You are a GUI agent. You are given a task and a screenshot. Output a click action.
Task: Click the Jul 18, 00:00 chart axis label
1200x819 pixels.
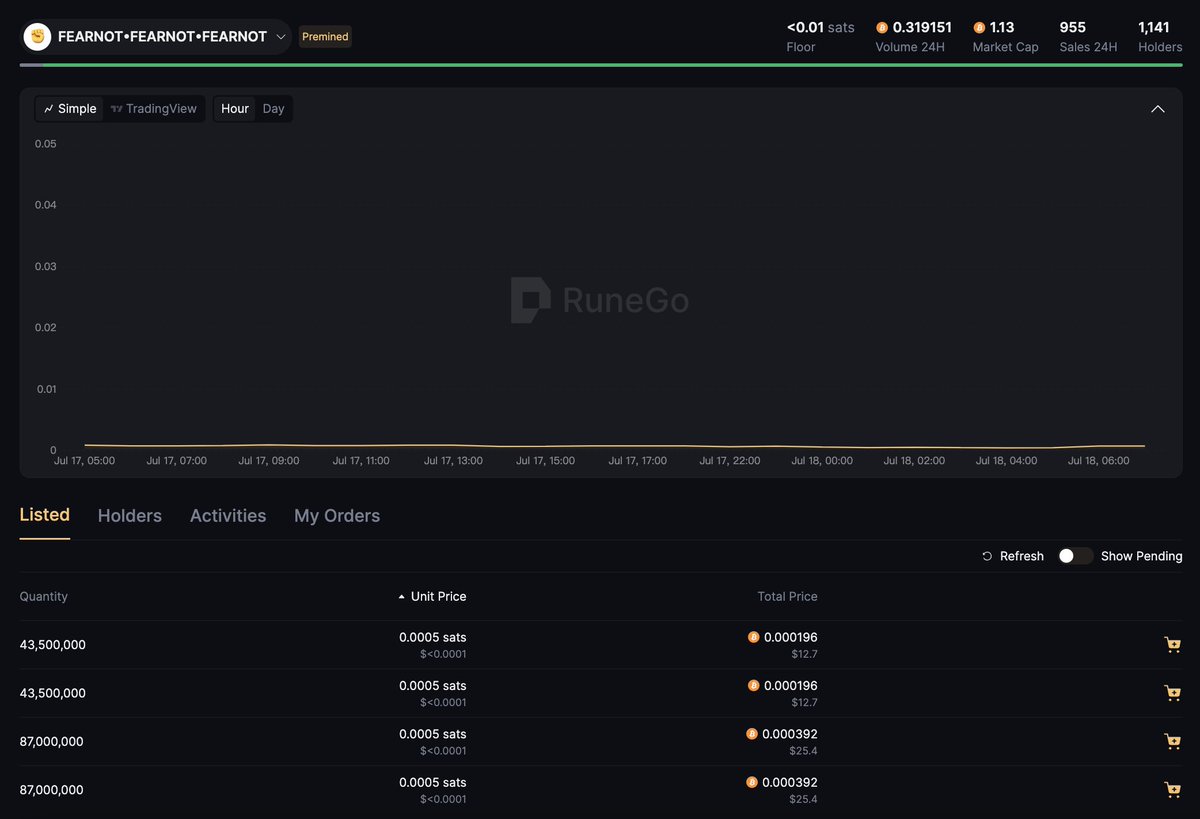(x=821, y=461)
